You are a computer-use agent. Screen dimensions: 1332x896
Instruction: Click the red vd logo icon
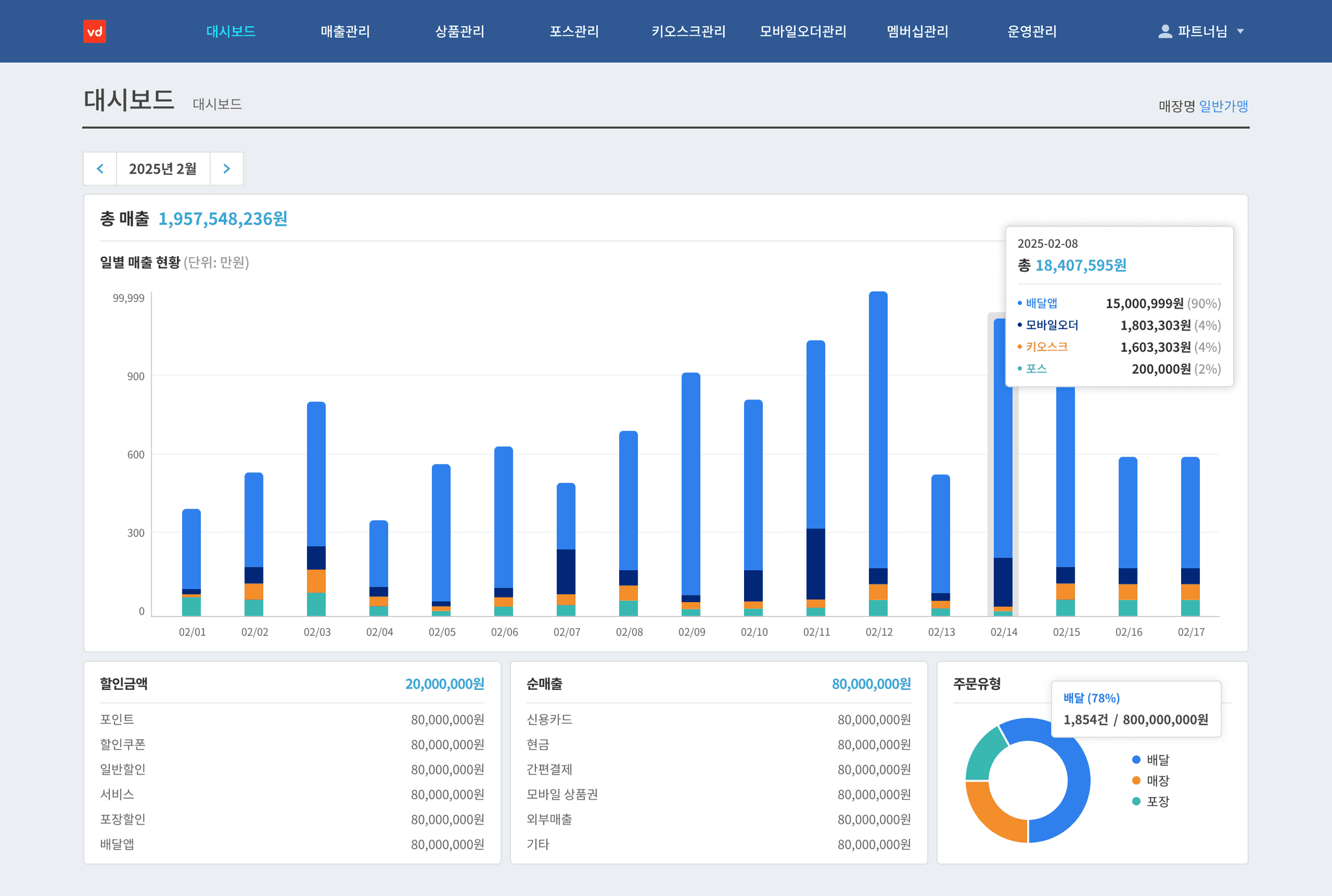tap(94, 31)
